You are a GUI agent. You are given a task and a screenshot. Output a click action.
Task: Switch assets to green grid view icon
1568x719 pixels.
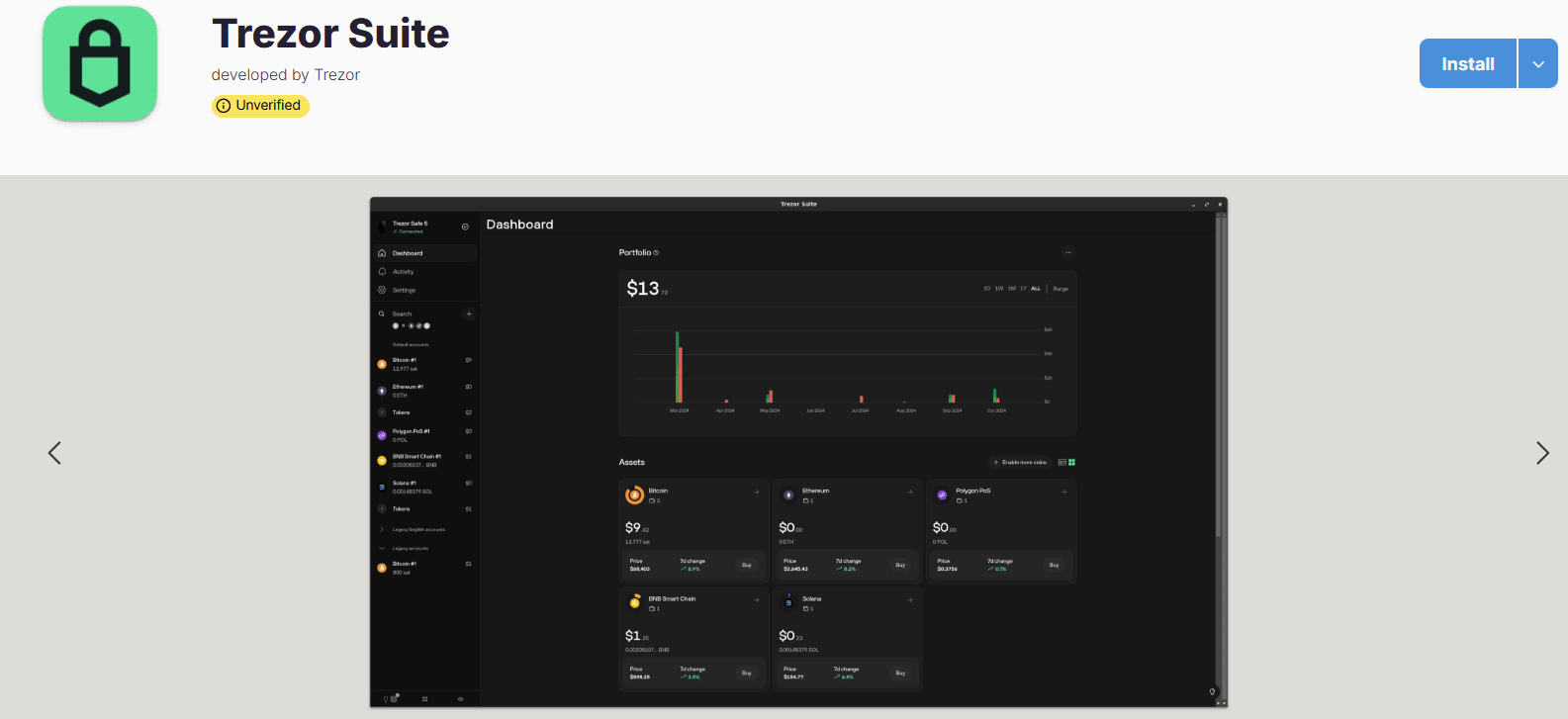[x=1071, y=463]
